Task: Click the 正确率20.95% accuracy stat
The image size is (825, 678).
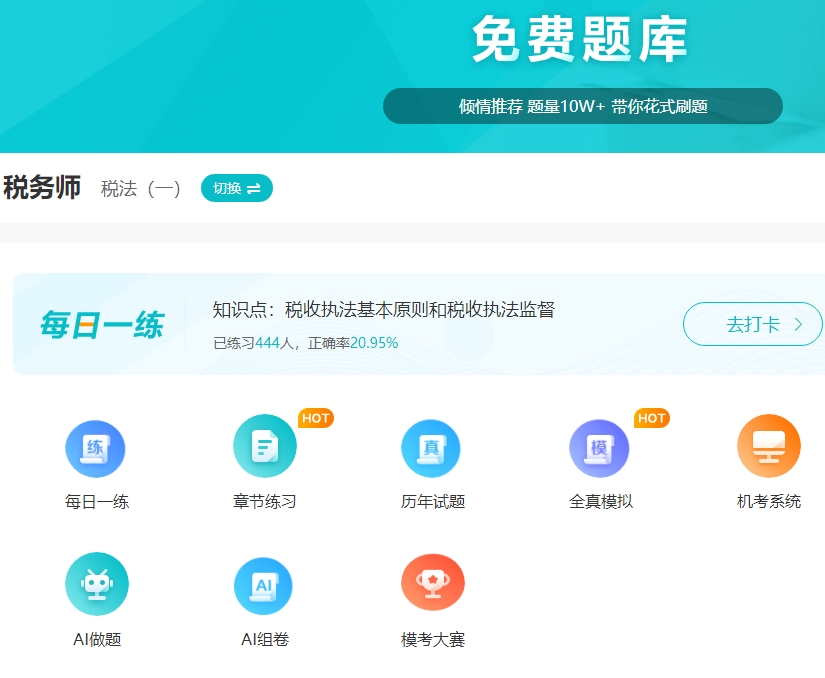Action: point(352,342)
